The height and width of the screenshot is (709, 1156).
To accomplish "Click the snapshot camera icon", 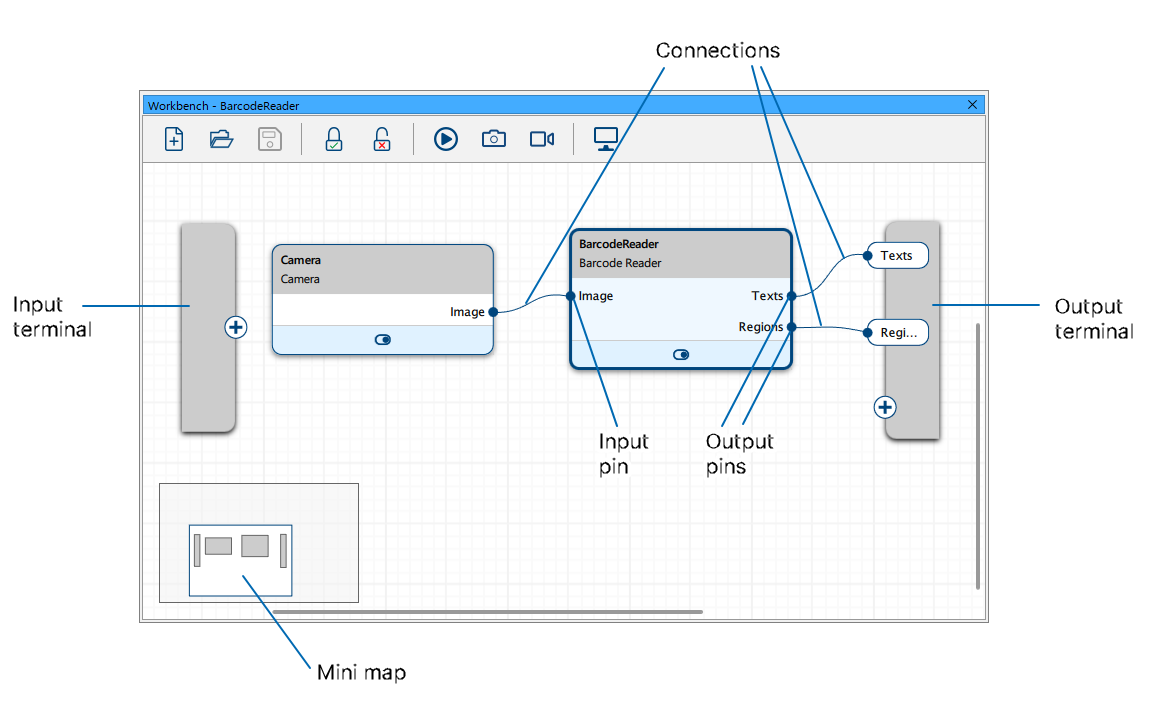I will (x=494, y=139).
